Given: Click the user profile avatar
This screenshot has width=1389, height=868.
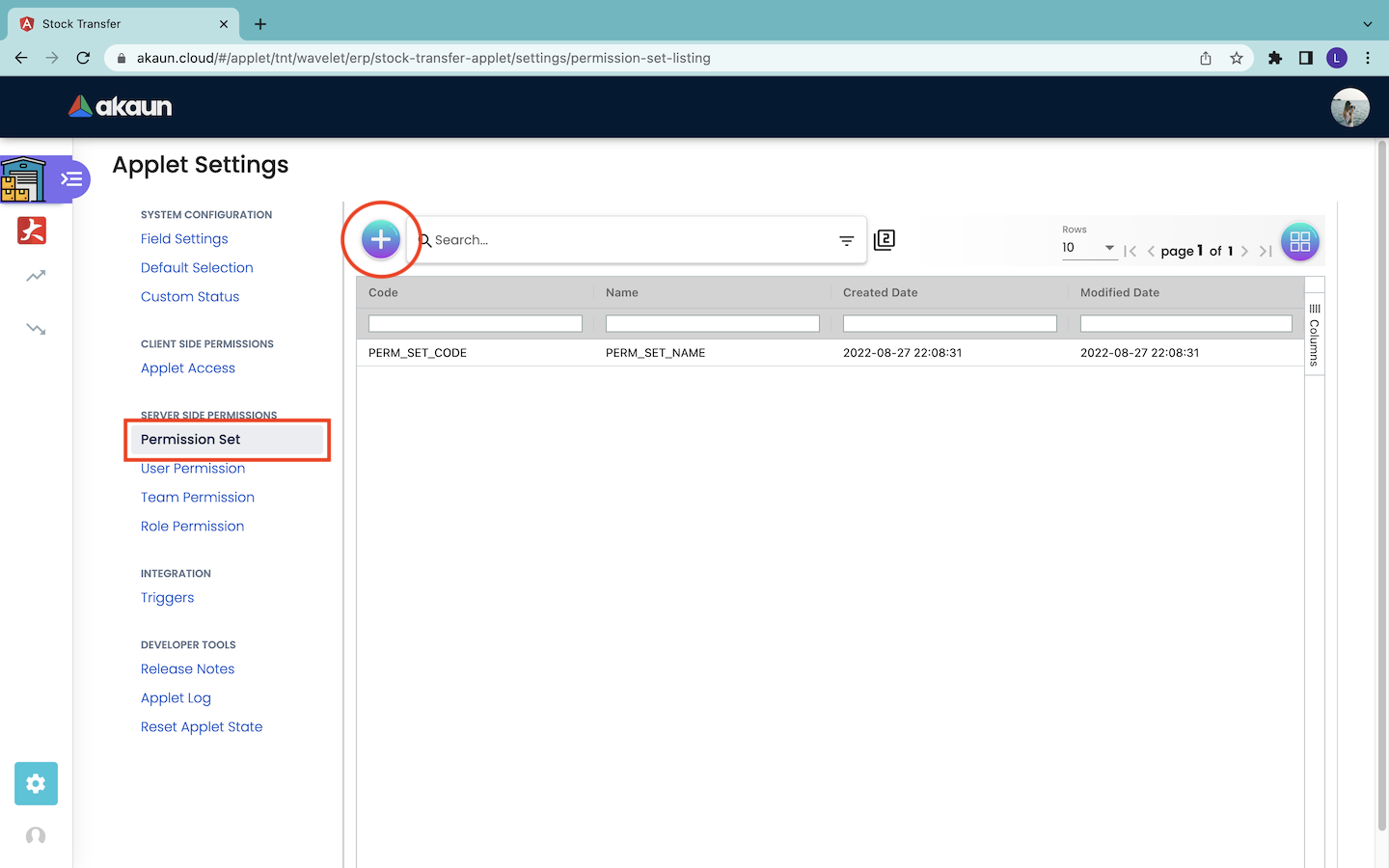Looking at the screenshot, I should 1349,107.
